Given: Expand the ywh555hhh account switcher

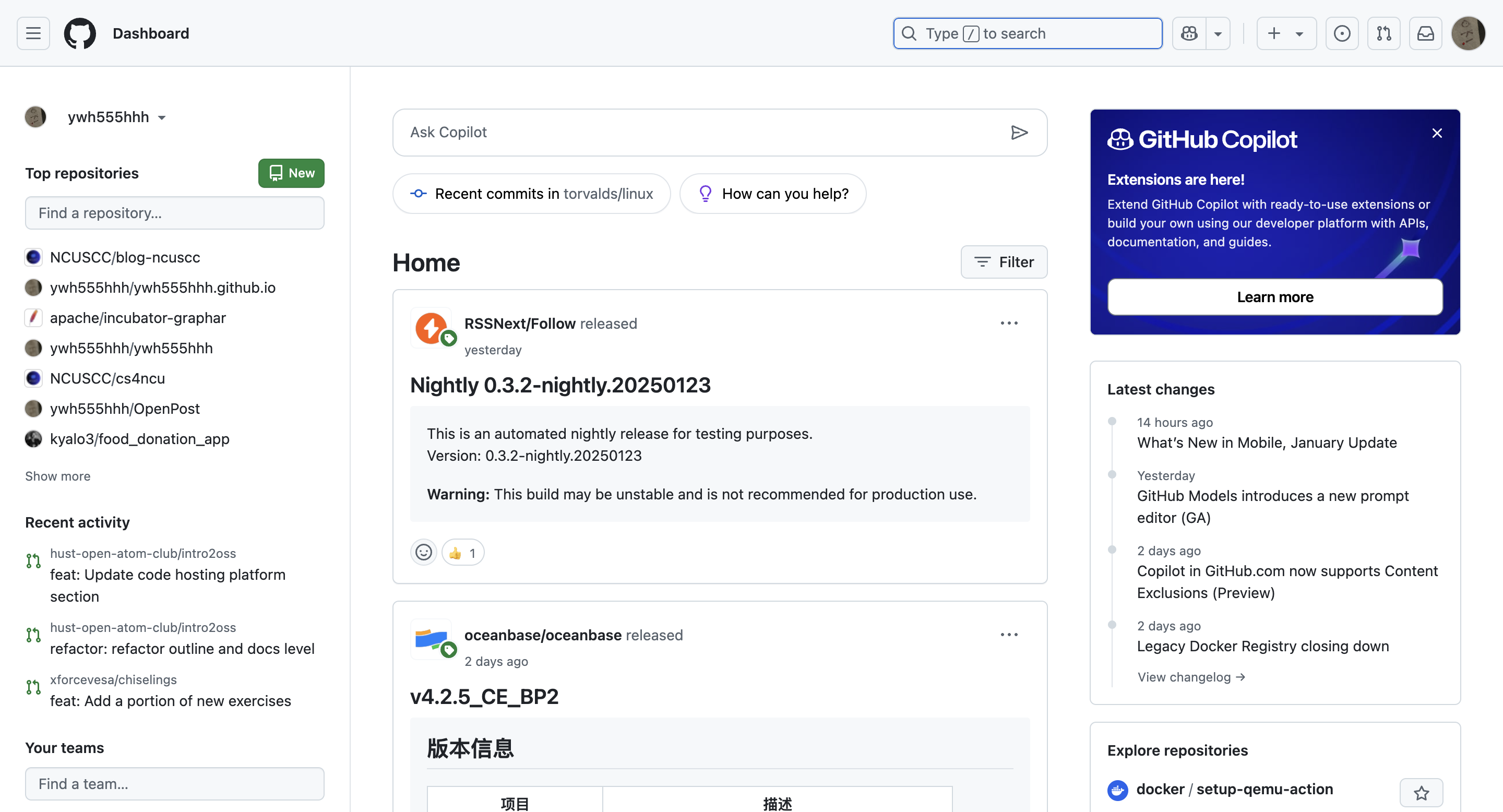Looking at the screenshot, I should (x=117, y=117).
